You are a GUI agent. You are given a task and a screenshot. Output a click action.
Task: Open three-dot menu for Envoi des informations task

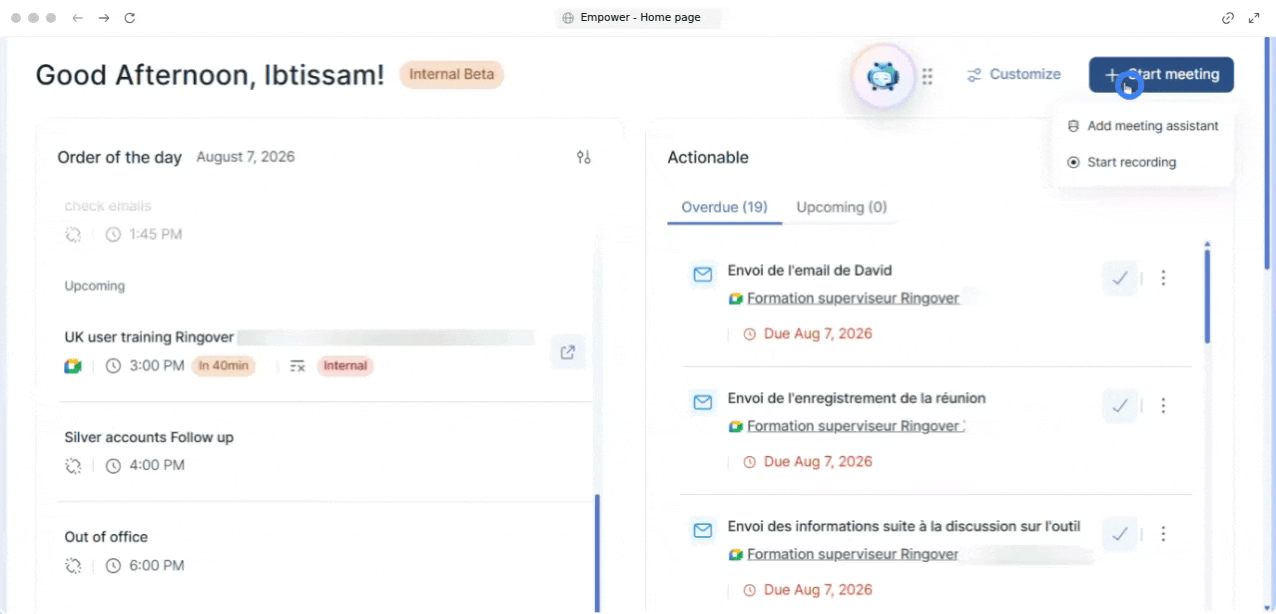[1163, 534]
